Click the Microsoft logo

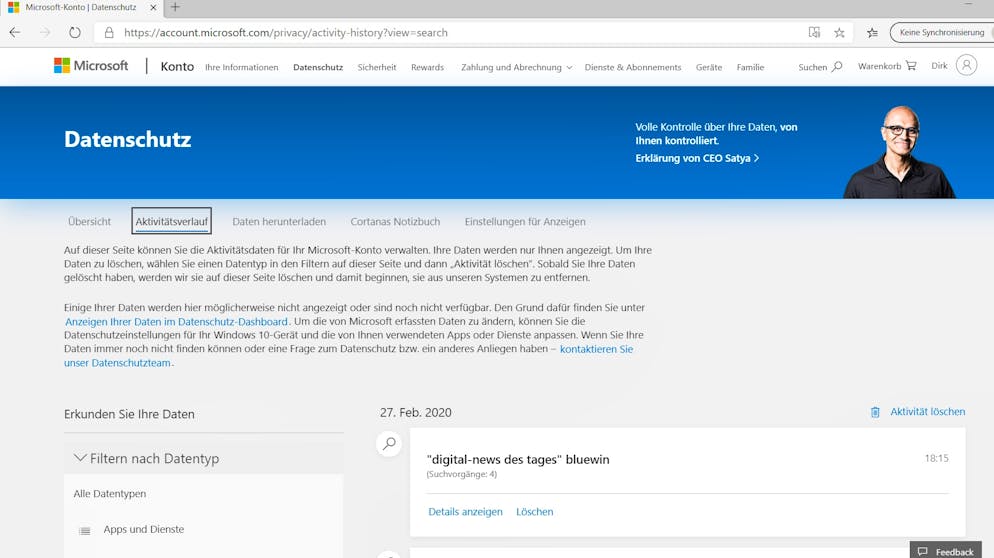91,66
